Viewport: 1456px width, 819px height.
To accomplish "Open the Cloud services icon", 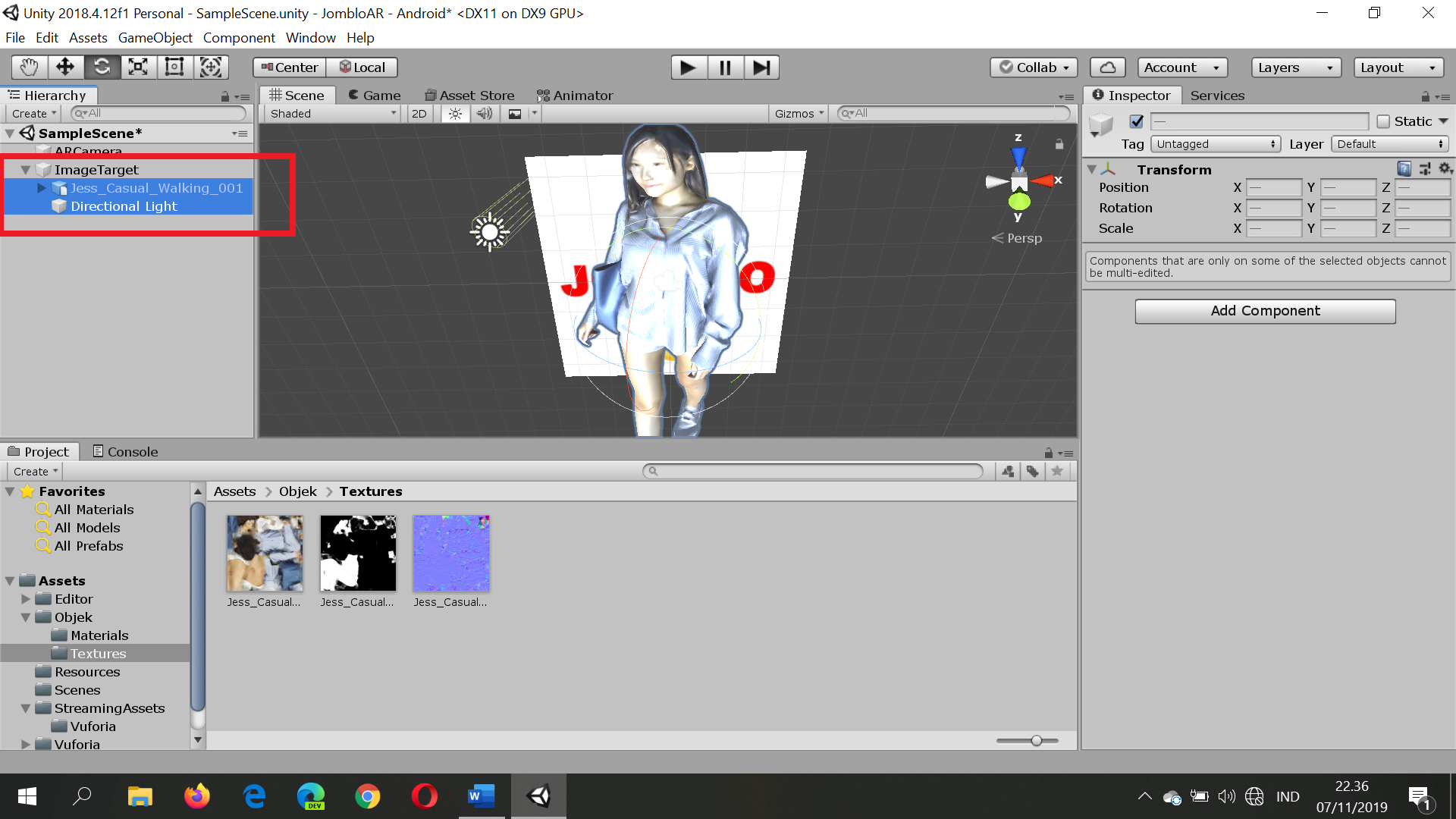I will pos(1107,67).
